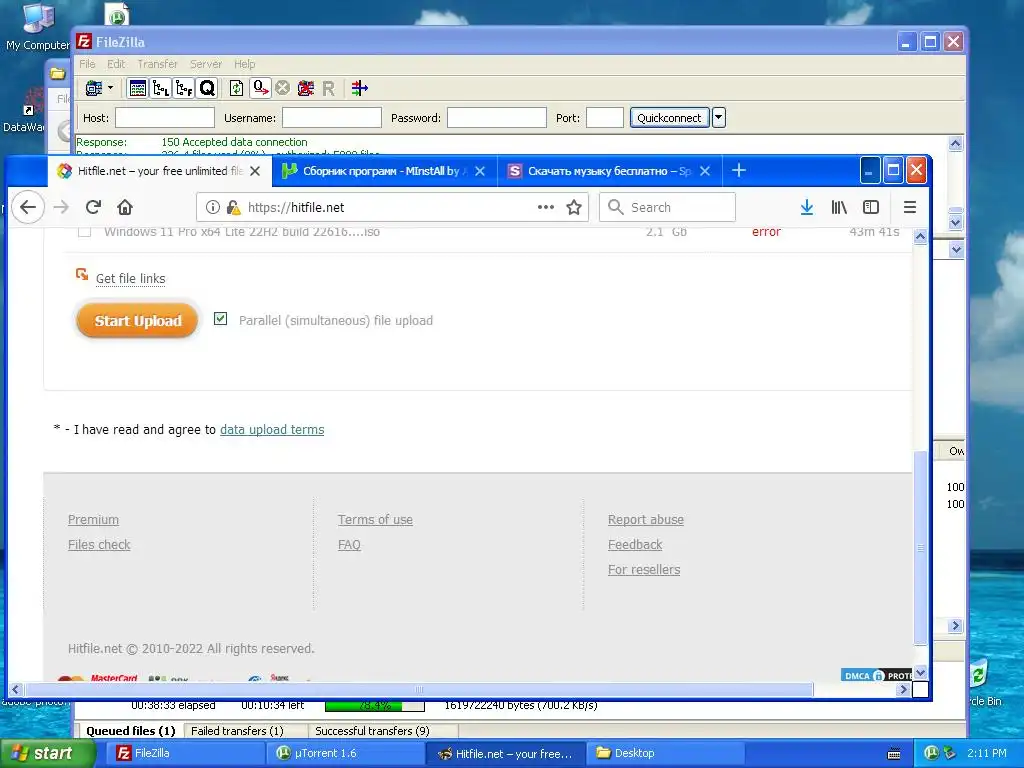The image size is (1024, 768).
Task: Open data upload terms link
Action: pos(272,429)
